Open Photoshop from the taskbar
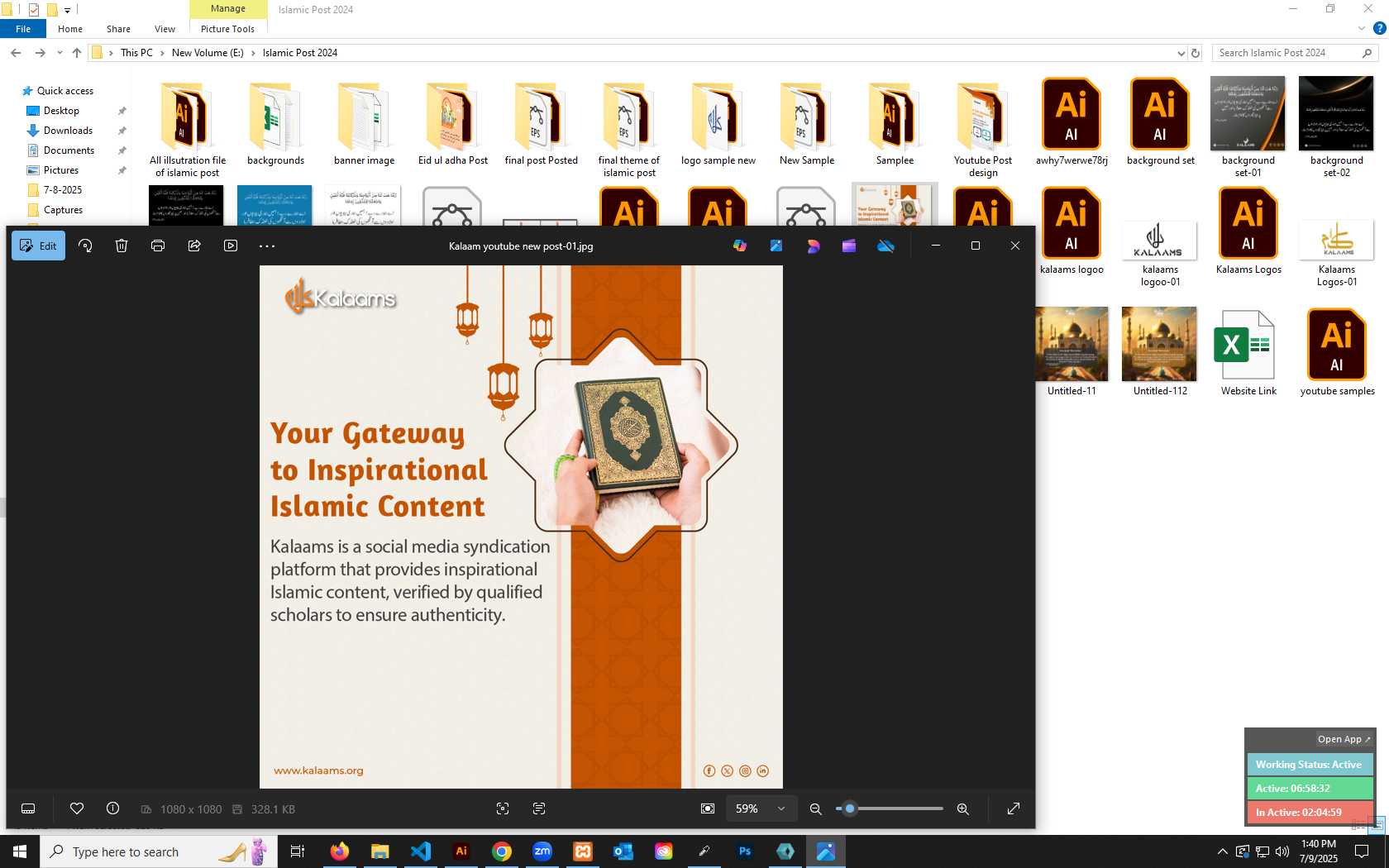Screen dimensions: 1389x868 point(745,851)
